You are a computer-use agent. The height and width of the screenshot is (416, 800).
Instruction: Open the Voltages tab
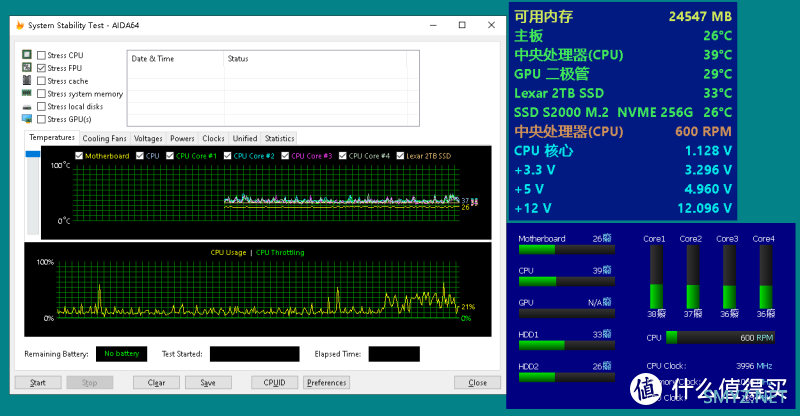(x=148, y=138)
